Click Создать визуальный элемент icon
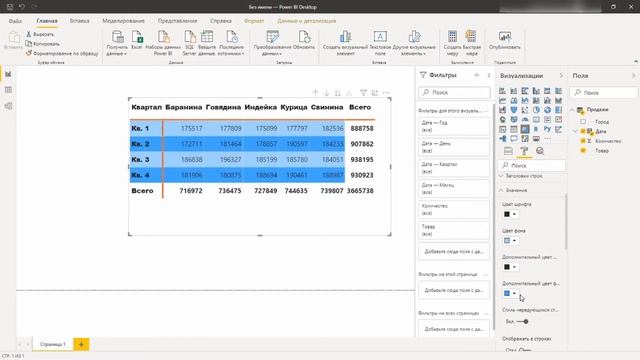This screenshot has height=360, width=640. pos(345,42)
